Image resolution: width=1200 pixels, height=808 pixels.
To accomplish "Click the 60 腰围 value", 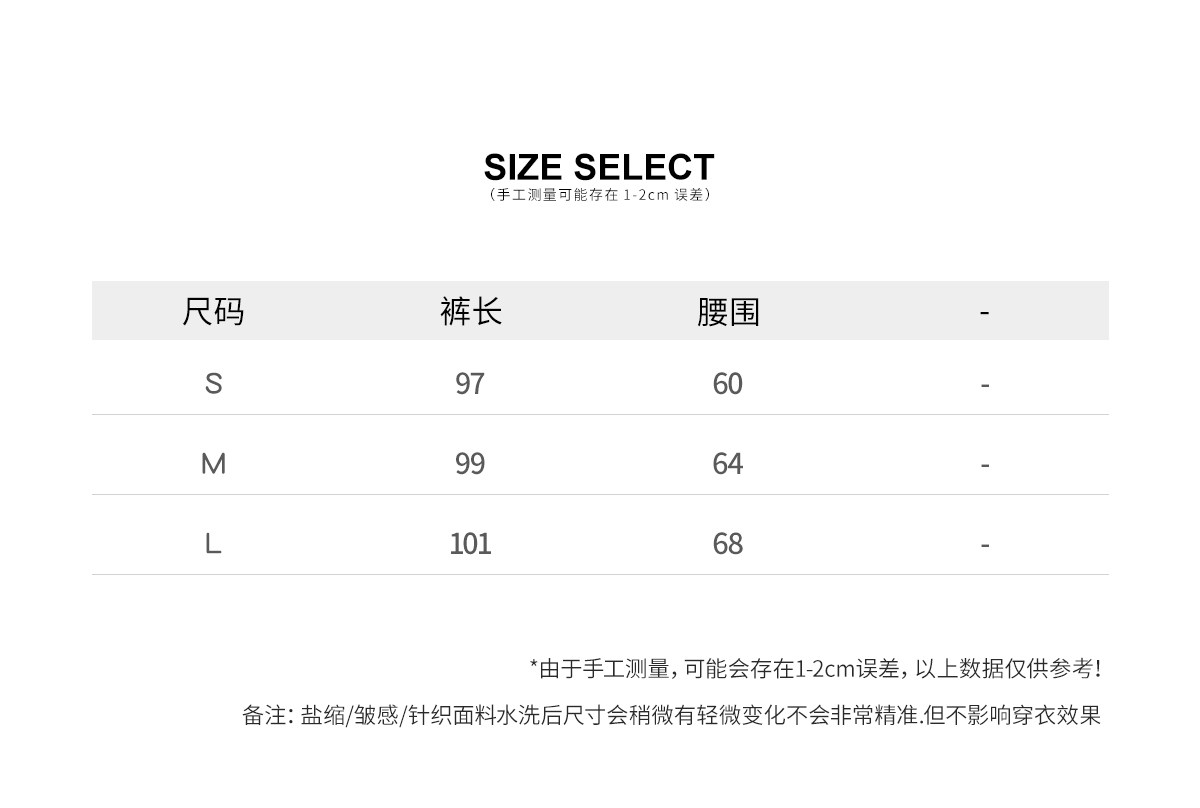I will [728, 383].
